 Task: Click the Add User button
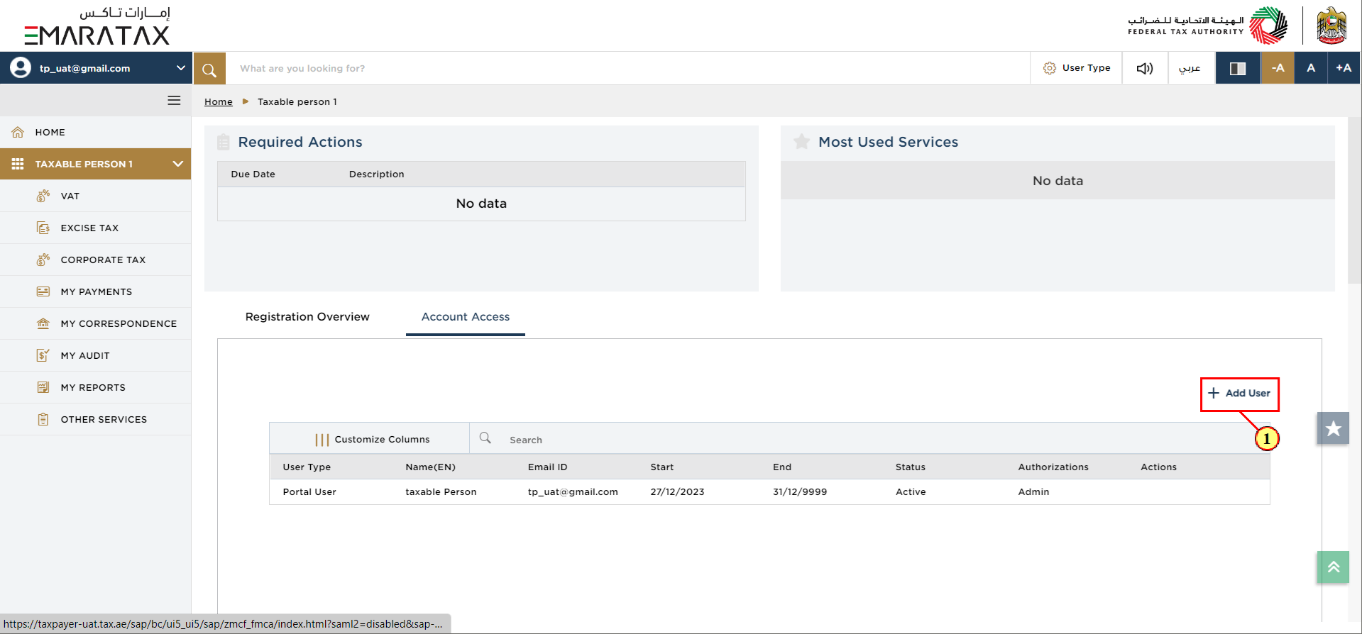tap(1240, 393)
